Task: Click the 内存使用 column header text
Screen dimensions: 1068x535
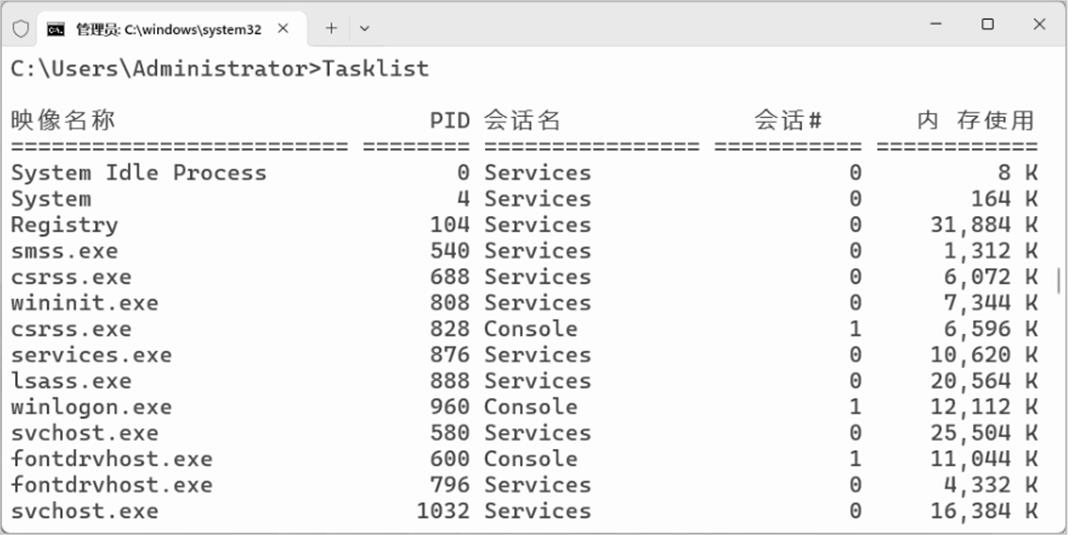Action: tap(976, 121)
